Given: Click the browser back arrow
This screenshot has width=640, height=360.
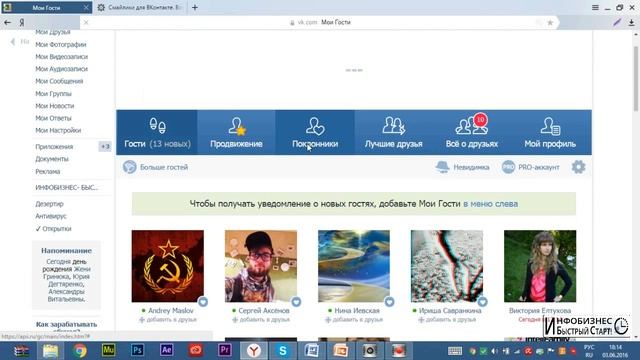Looking at the screenshot, I should pyautogui.click(x=7, y=22).
